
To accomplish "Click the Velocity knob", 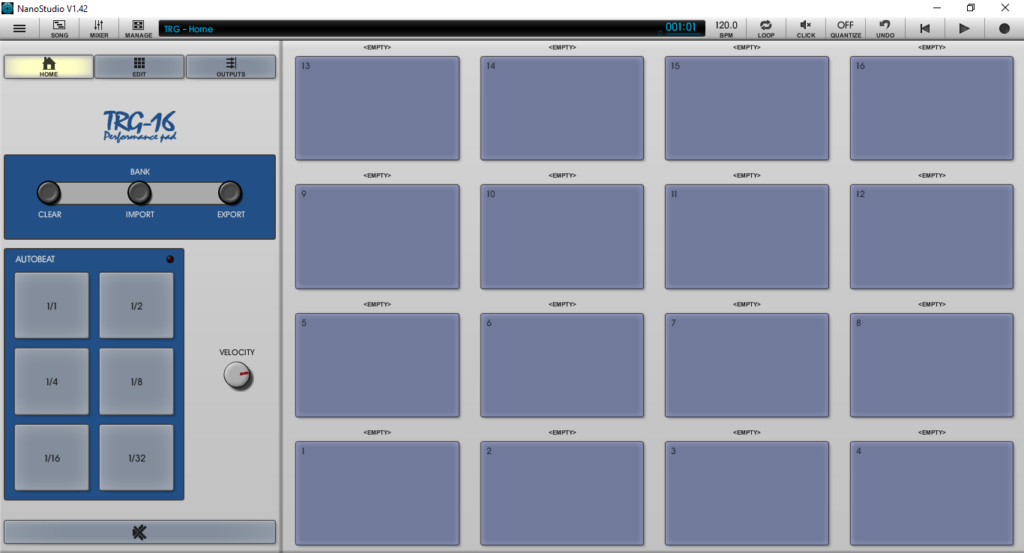I will pyautogui.click(x=238, y=375).
